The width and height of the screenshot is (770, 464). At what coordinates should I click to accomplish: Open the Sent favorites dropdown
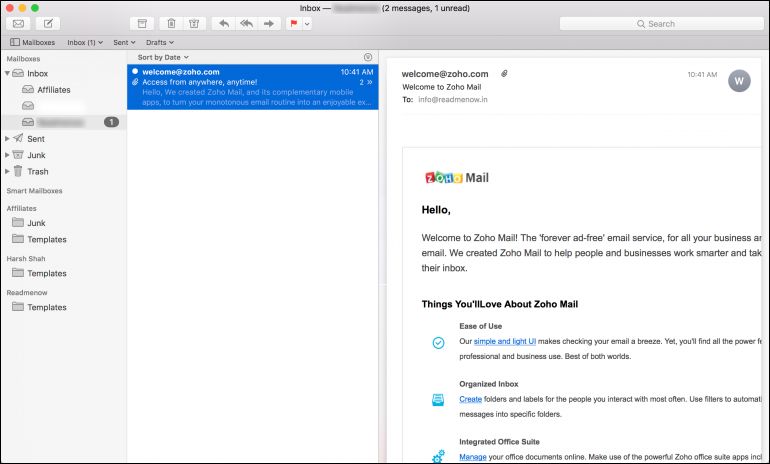pos(124,42)
